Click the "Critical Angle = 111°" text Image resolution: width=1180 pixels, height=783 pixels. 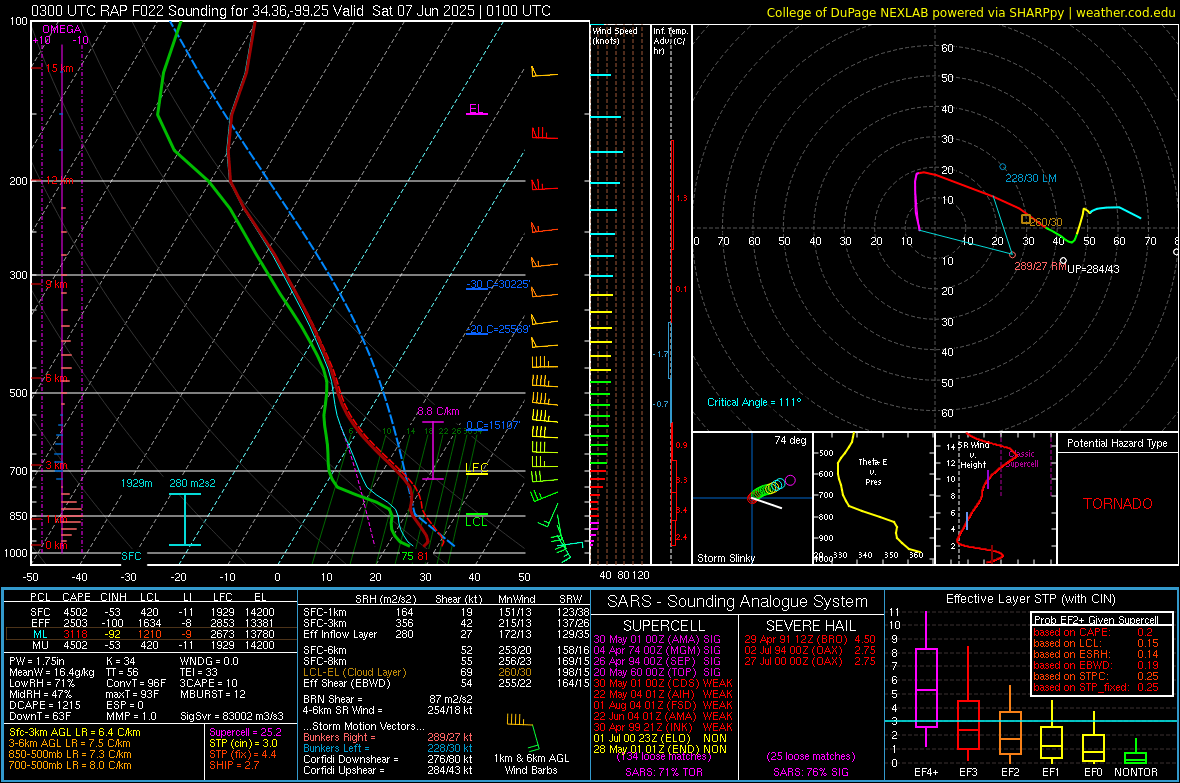pyautogui.click(x=754, y=402)
